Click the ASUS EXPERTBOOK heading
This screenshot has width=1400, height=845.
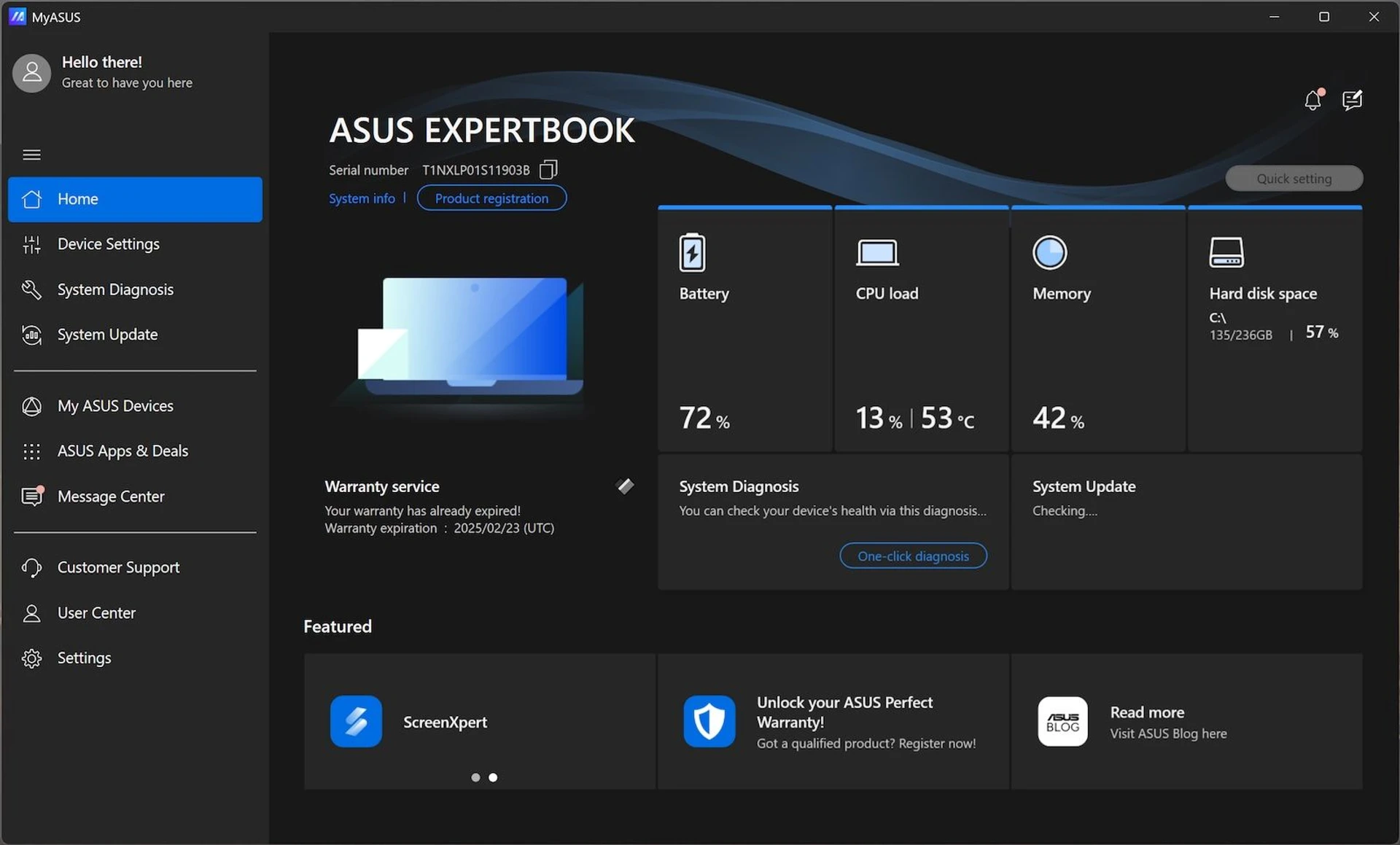481,131
